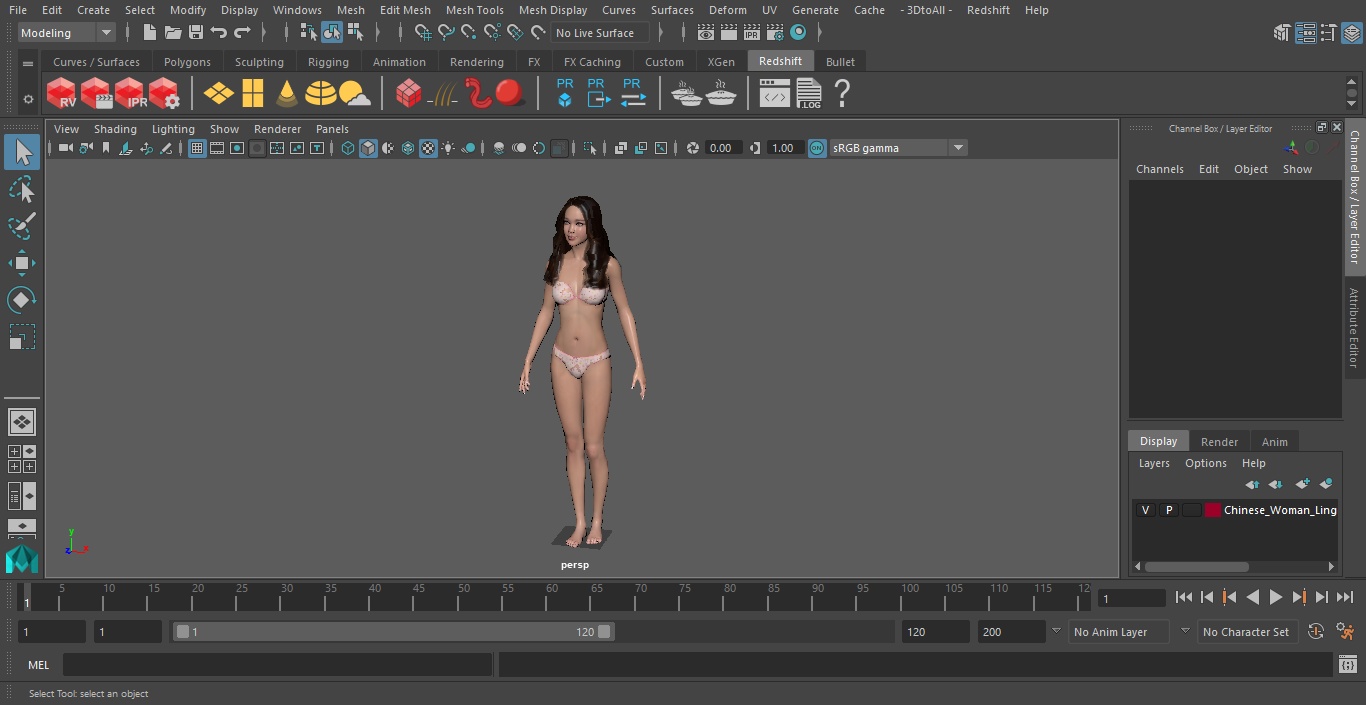The height and width of the screenshot is (705, 1366).
Task: Activate the Select tool arrow in toolbox
Action: [x=21, y=152]
